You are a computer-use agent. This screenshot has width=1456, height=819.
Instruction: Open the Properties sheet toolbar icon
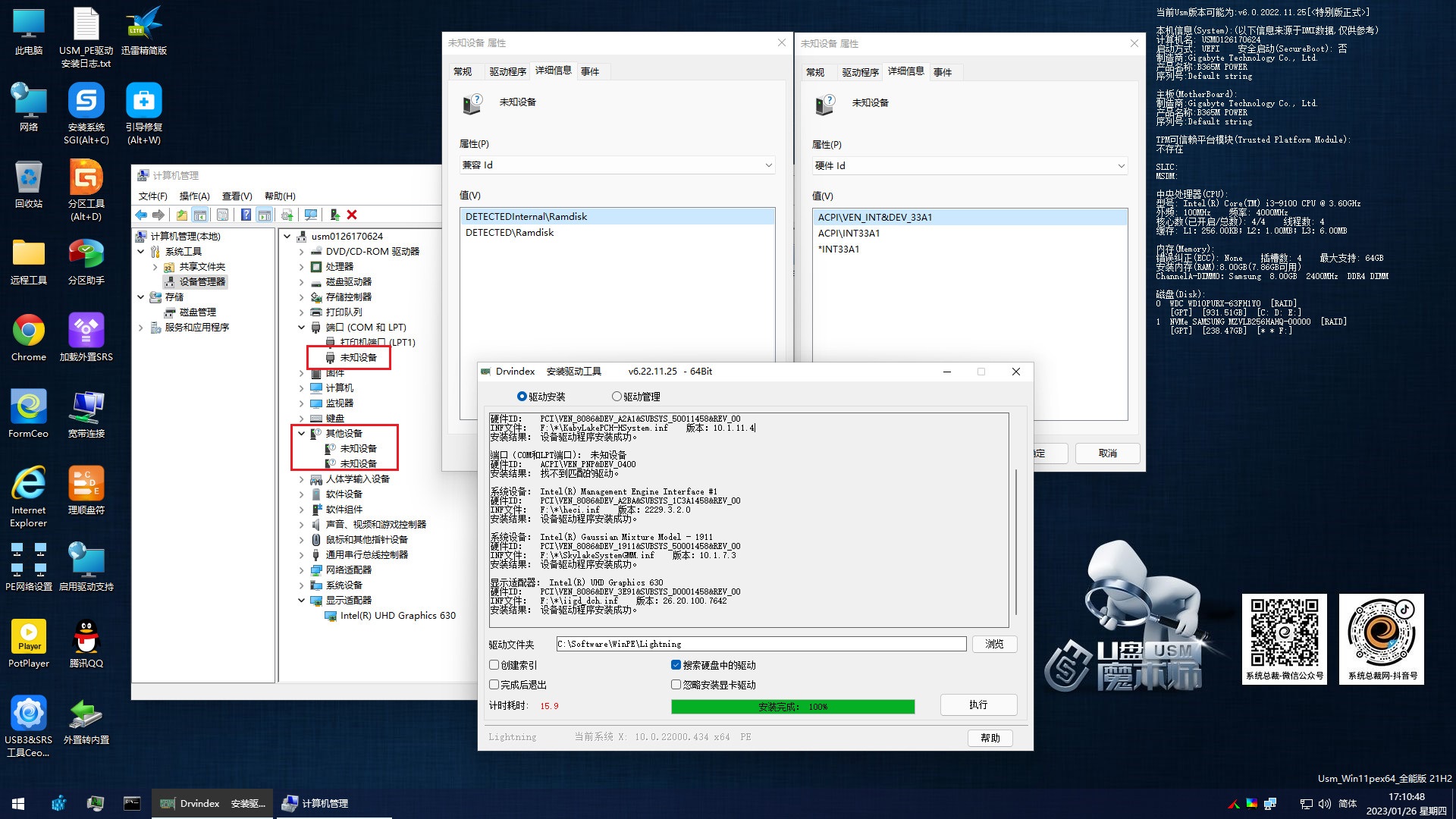click(x=222, y=215)
